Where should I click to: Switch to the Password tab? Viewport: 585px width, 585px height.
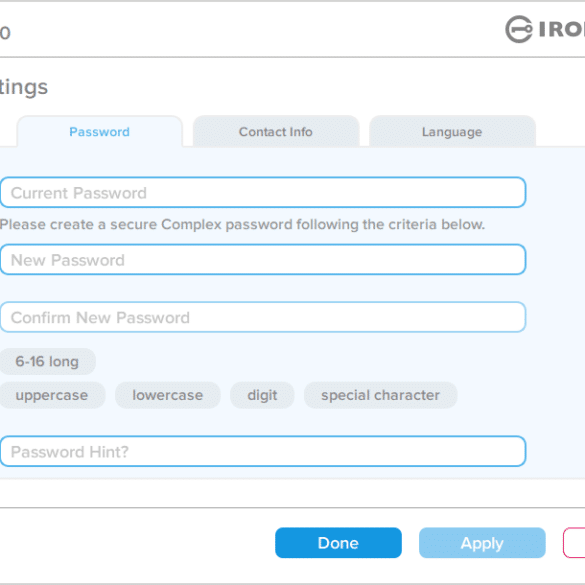coord(100,131)
